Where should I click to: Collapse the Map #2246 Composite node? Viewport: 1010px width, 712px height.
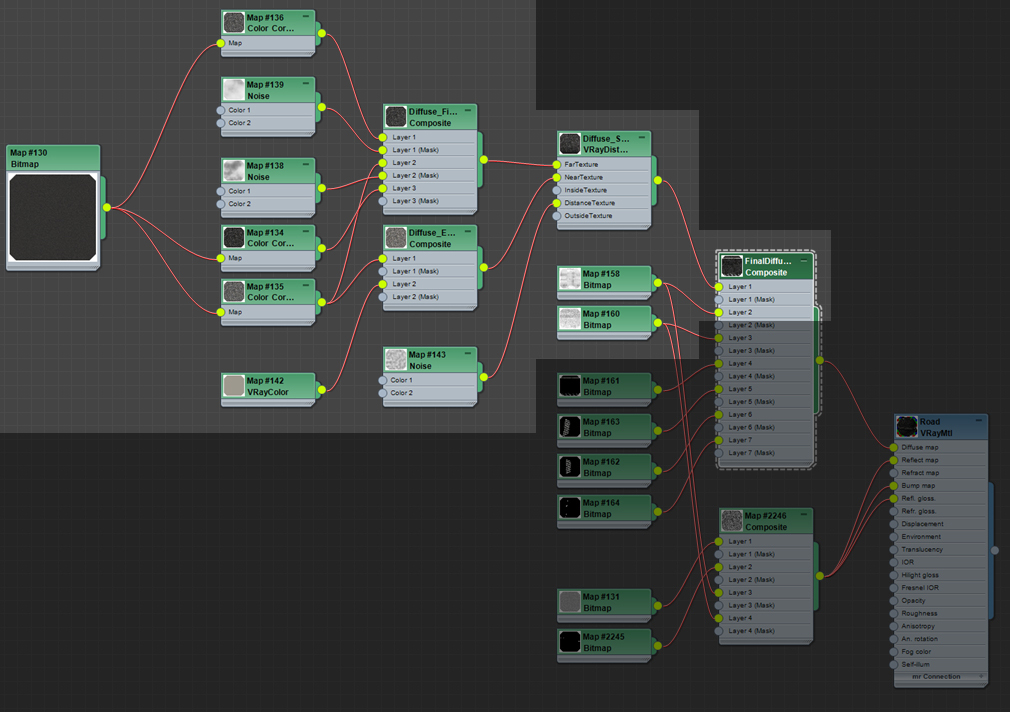tap(804, 514)
